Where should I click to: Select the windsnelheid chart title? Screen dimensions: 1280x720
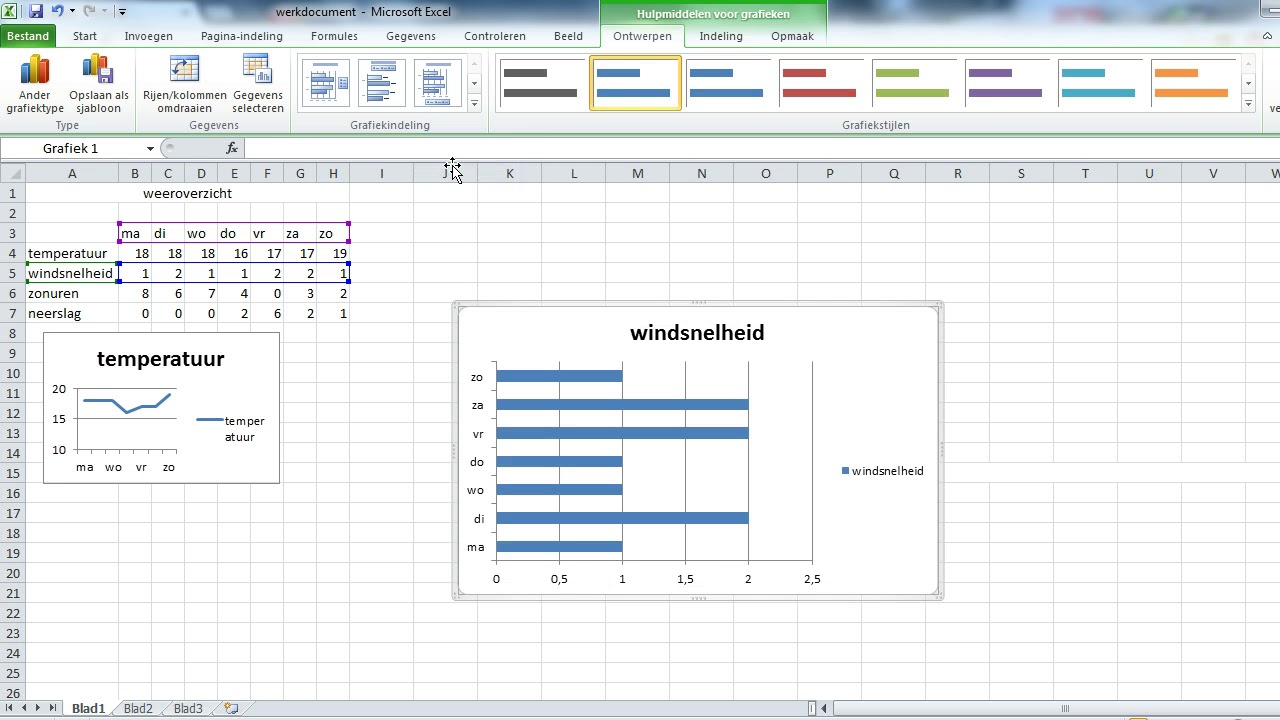[697, 333]
